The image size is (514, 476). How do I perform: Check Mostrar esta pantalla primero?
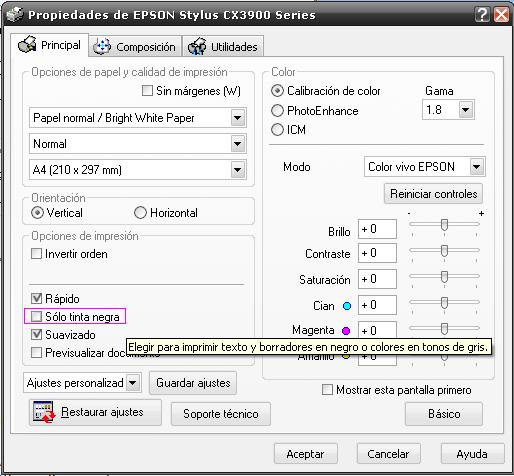(x=327, y=389)
